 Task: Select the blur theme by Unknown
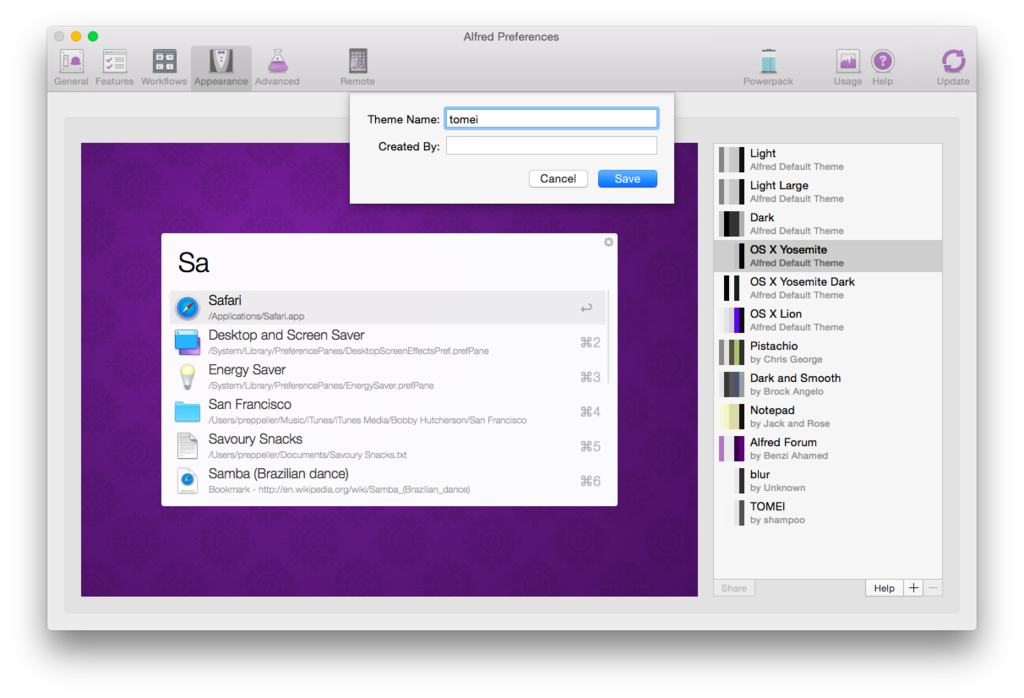[827, 480]
